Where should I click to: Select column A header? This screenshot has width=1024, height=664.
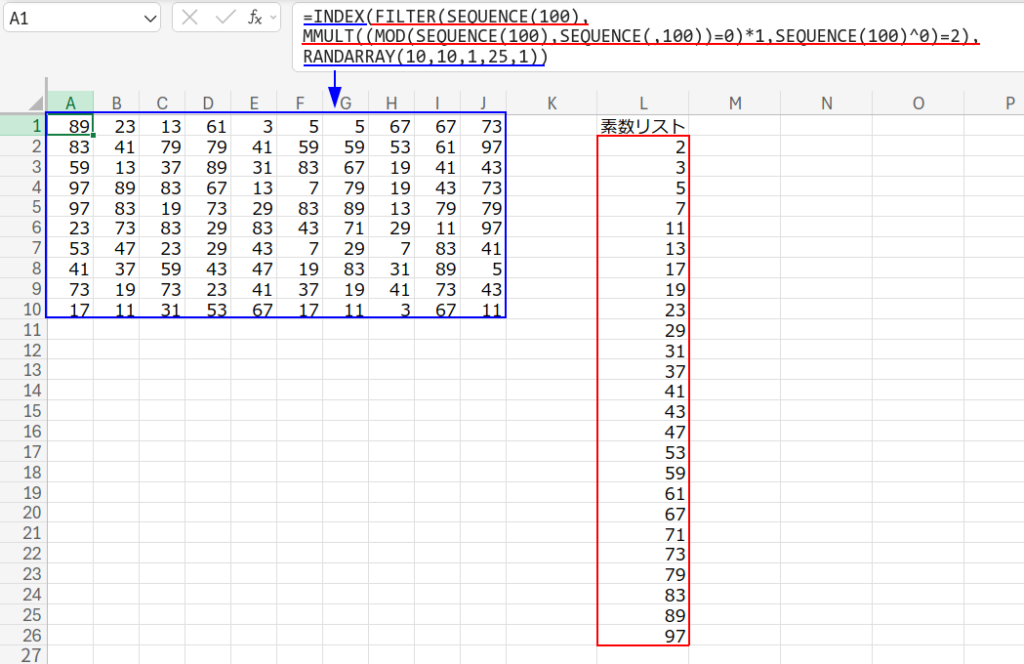70,103
